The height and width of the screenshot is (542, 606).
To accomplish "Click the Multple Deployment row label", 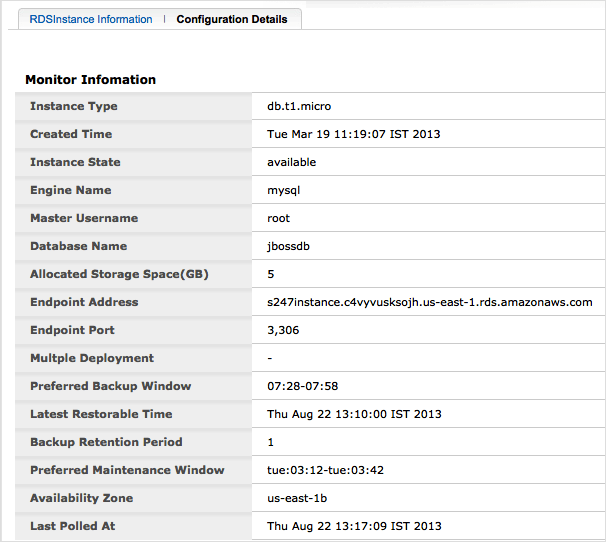I will pyautogui.click(x=92, y=358).
